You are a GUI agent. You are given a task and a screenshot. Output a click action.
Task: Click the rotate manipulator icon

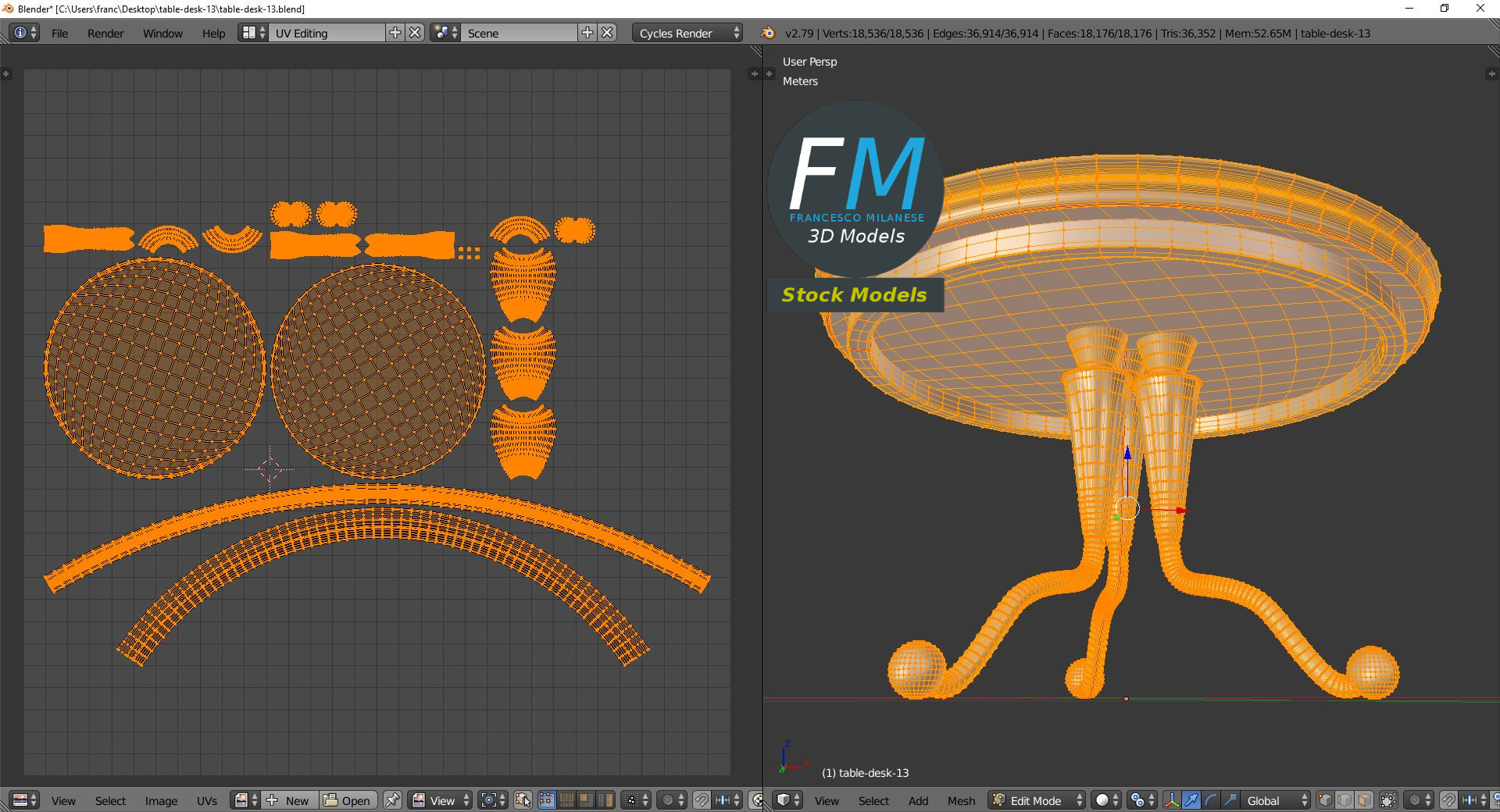coord(1210,800)
